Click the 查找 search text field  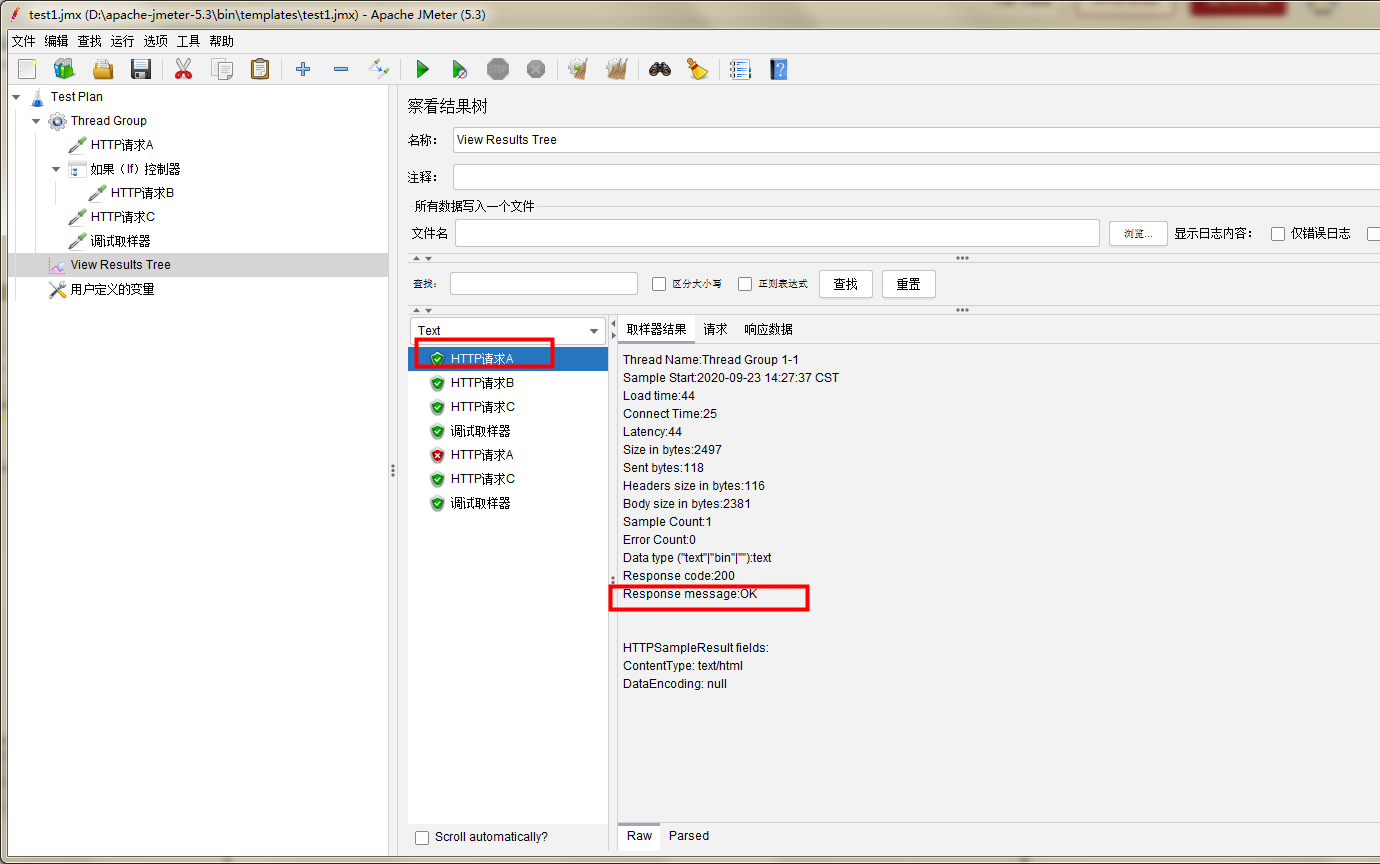[x=543, y=284]
